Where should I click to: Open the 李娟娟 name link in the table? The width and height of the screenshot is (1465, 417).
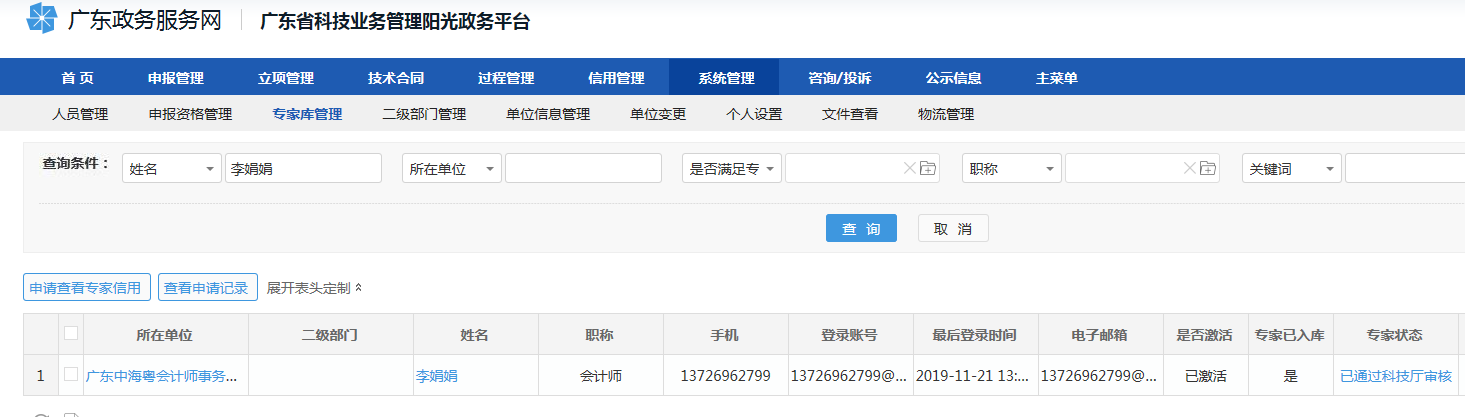point(437,376)
